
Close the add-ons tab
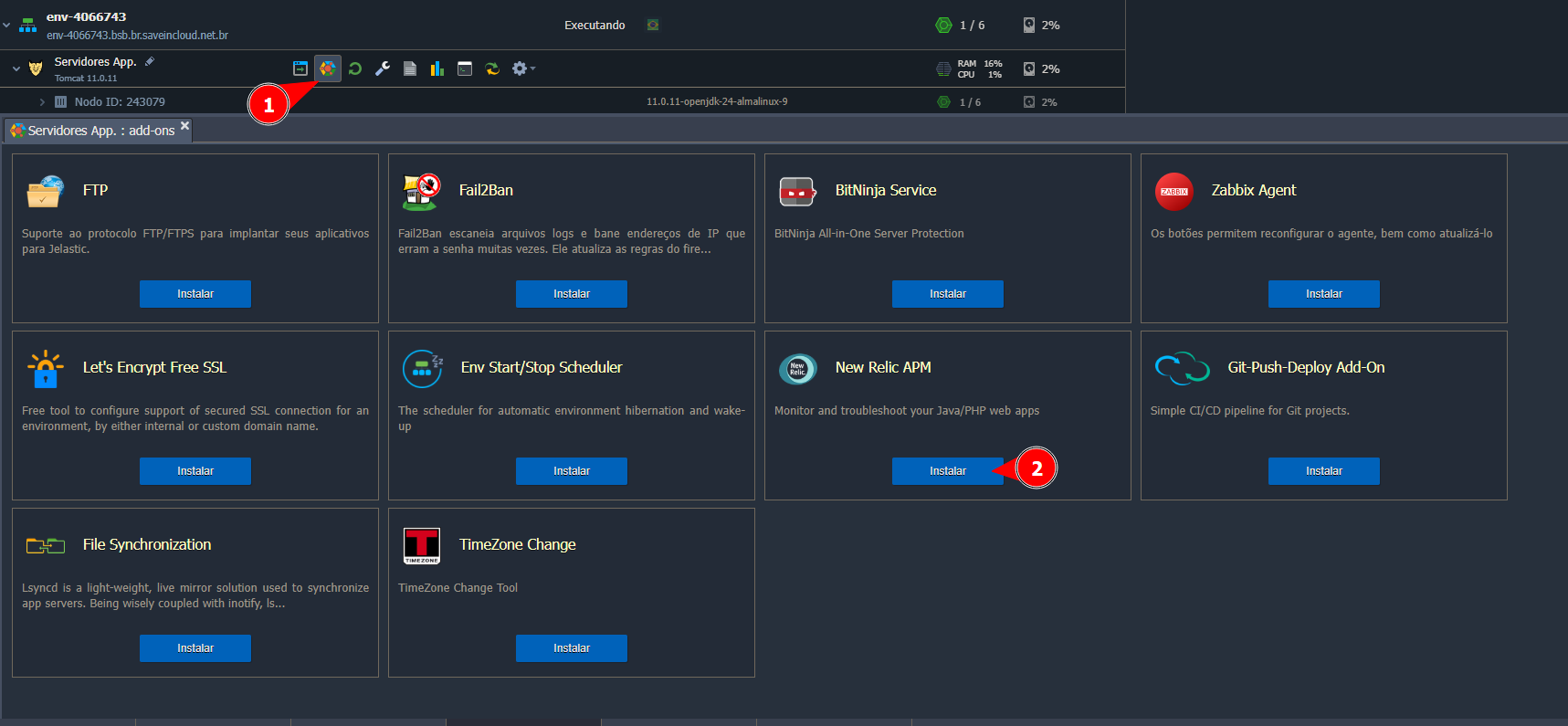click(x=184, y=126)
